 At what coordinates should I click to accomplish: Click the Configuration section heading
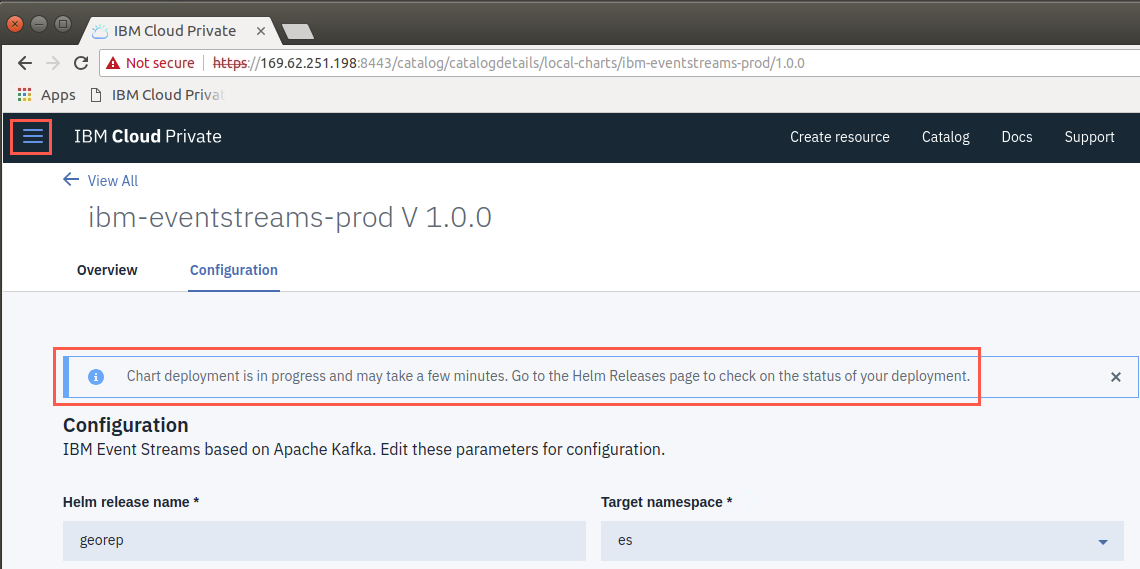(x=126, y=425)
